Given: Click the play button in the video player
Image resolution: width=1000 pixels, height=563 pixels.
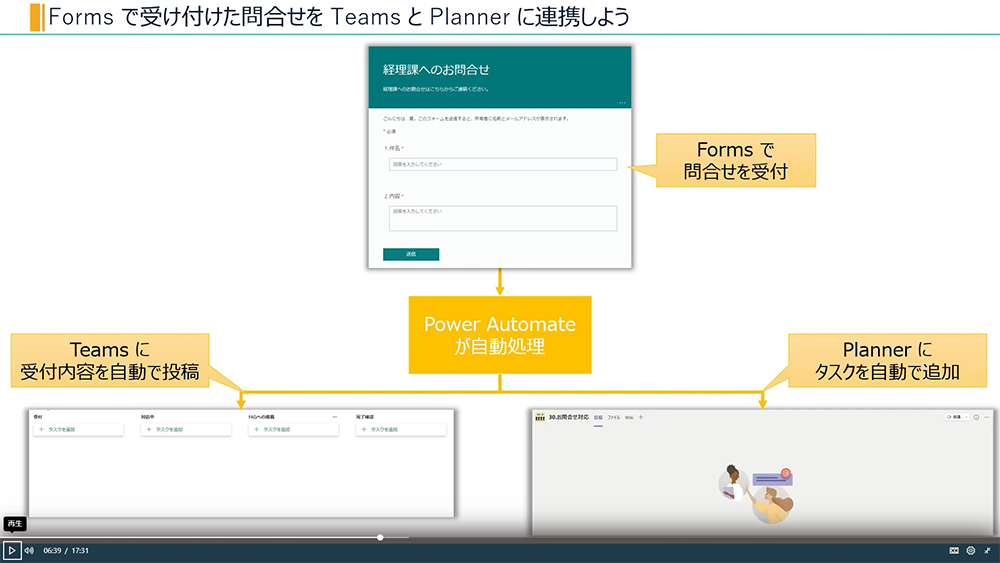Looking at the screenshot, I should click(12, 550).
